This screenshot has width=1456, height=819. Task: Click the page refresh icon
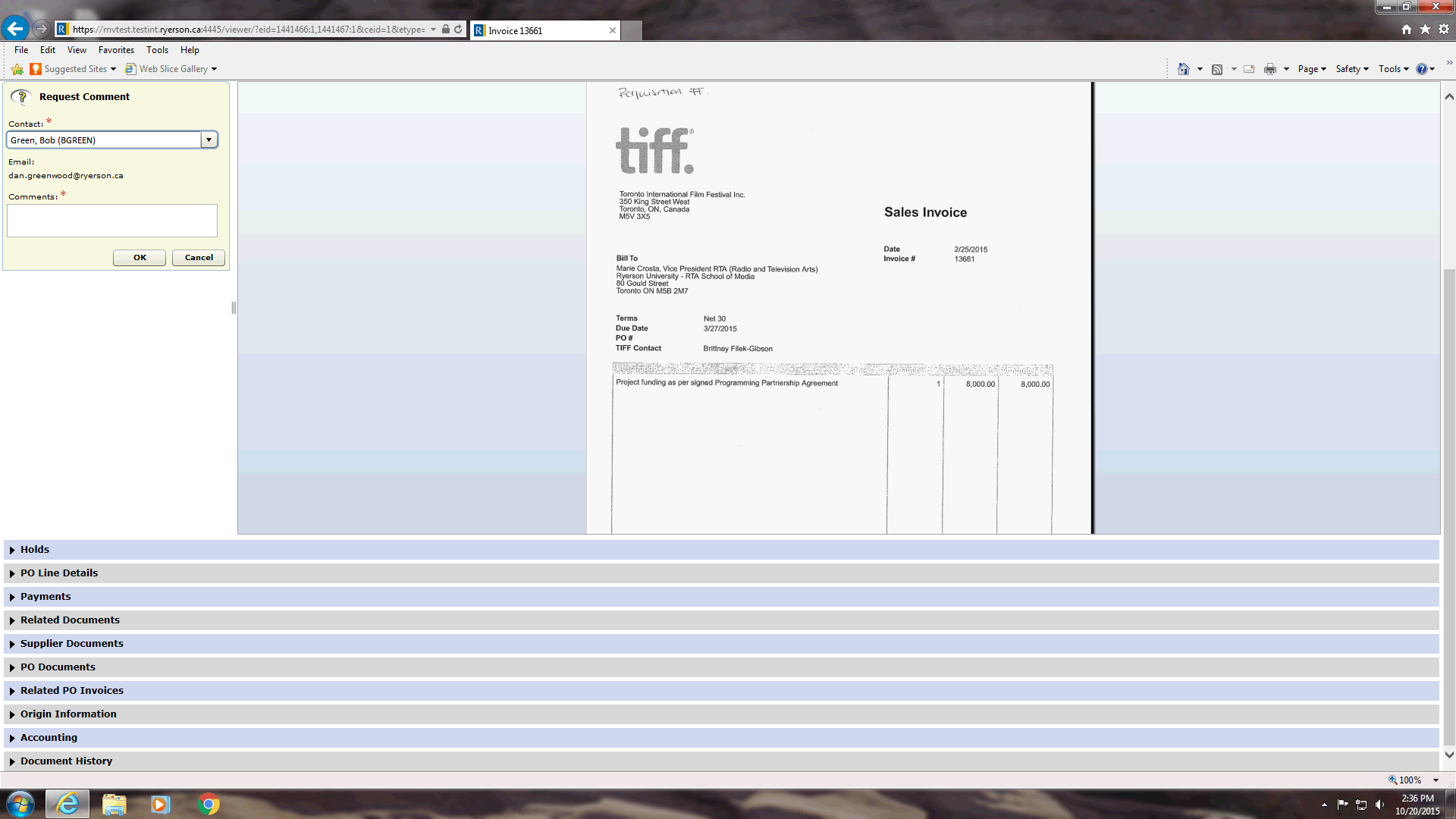pos(458,30)
